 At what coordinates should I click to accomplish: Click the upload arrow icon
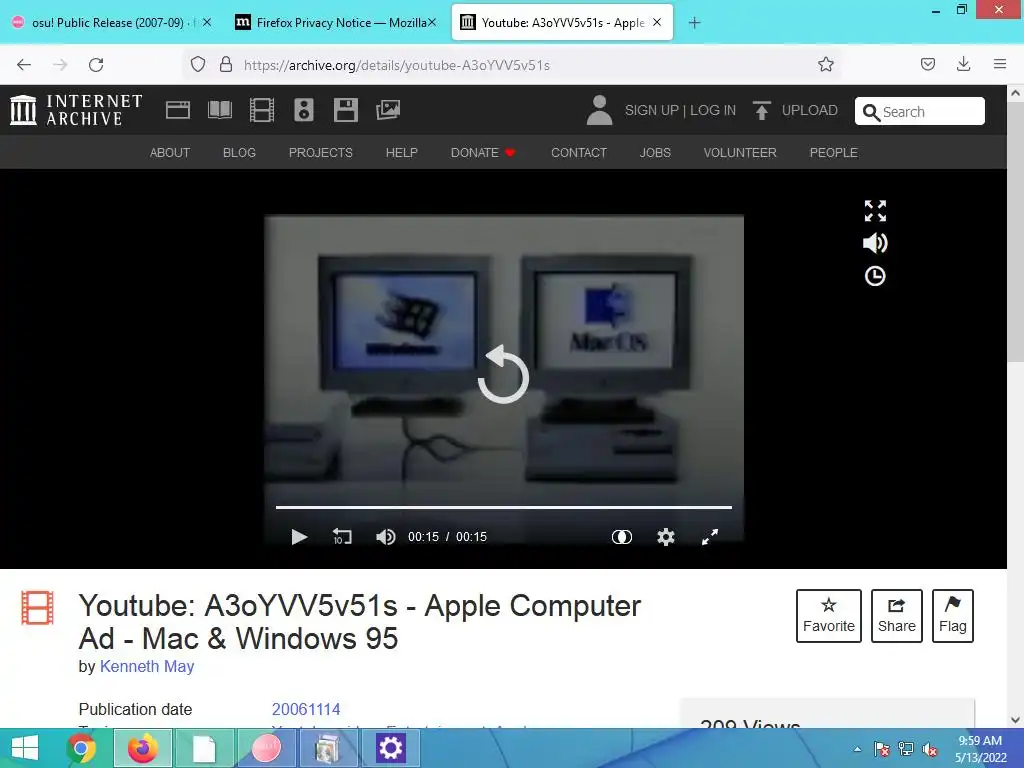761,110
